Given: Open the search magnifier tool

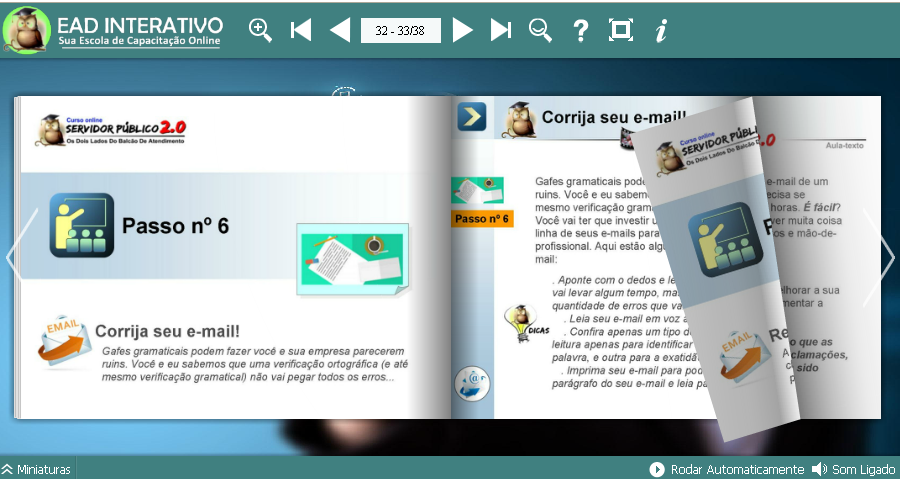Looking at the screenshot, I should 540,30.
